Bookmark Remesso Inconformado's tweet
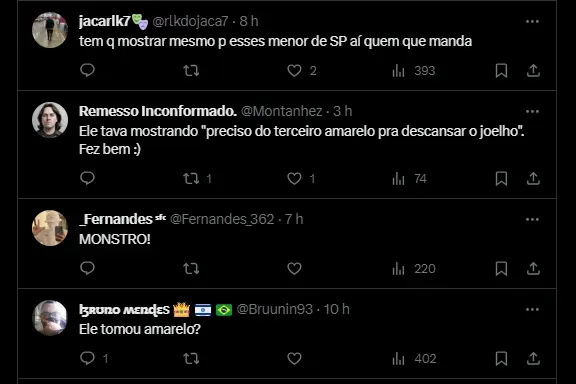 501,179
